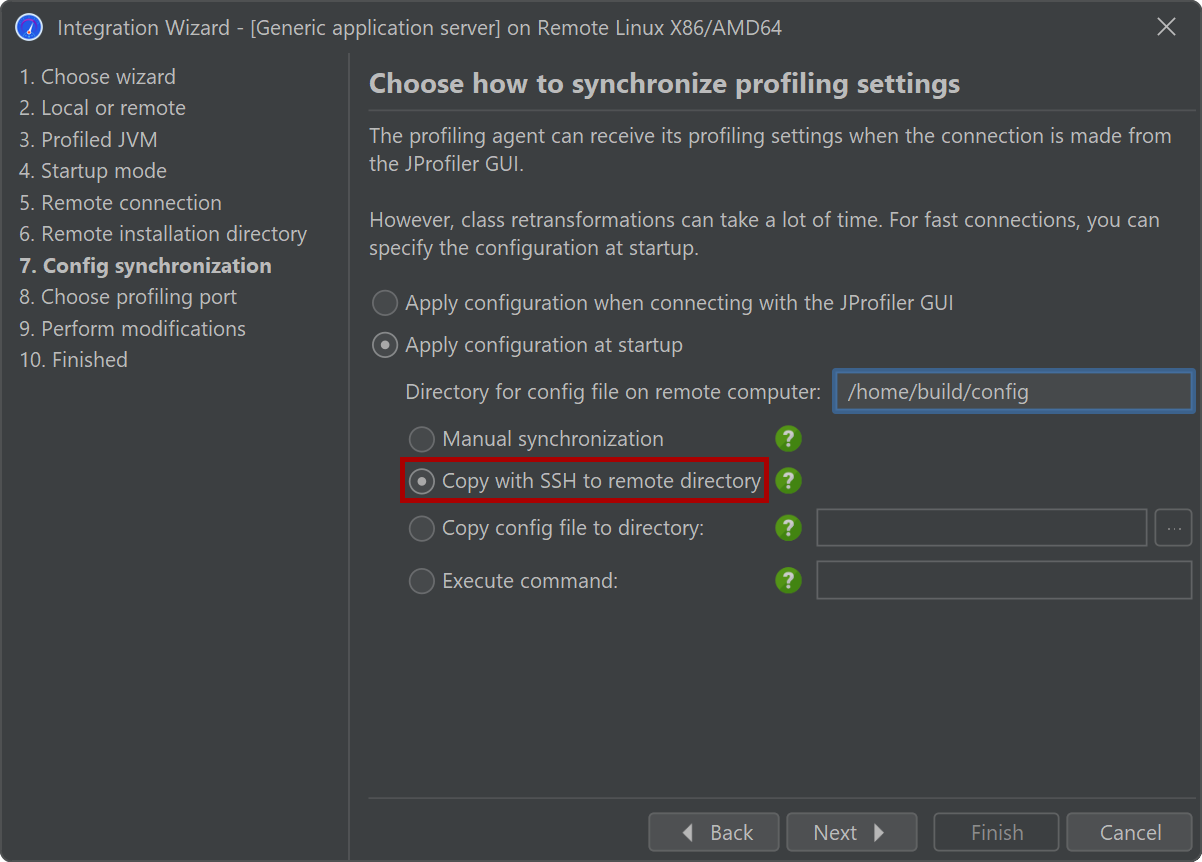Select Copy with SSH to remote directory
Screen dimensions: 1202x862
[422, 481]
